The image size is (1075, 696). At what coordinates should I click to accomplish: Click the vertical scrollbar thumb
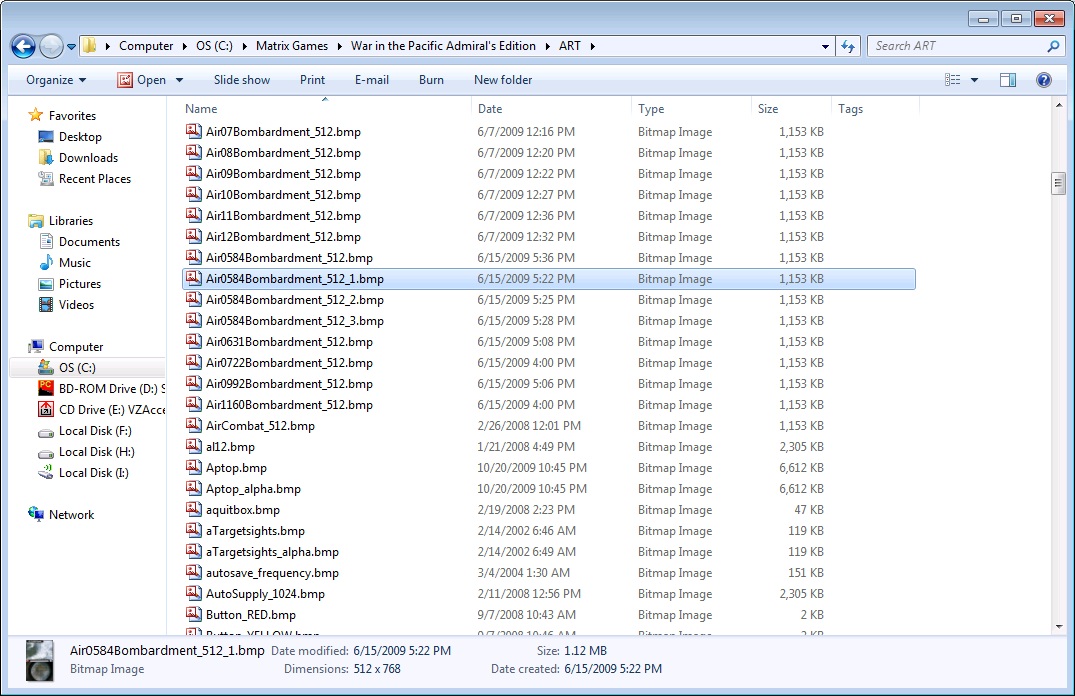[1058, 183]
